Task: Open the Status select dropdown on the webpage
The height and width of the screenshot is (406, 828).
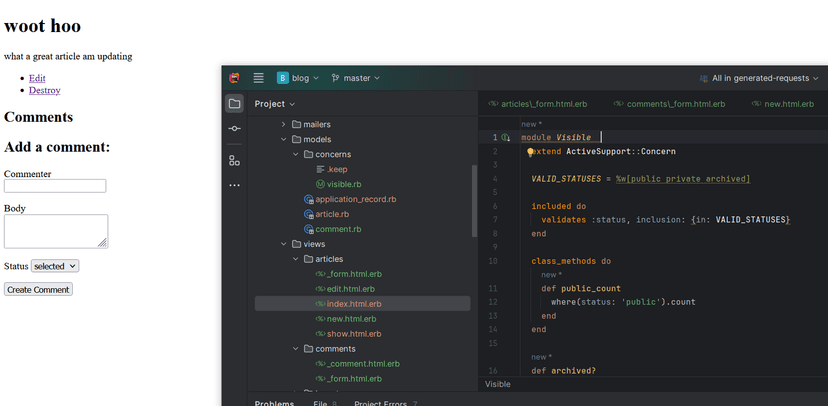Action: (55, 266)
